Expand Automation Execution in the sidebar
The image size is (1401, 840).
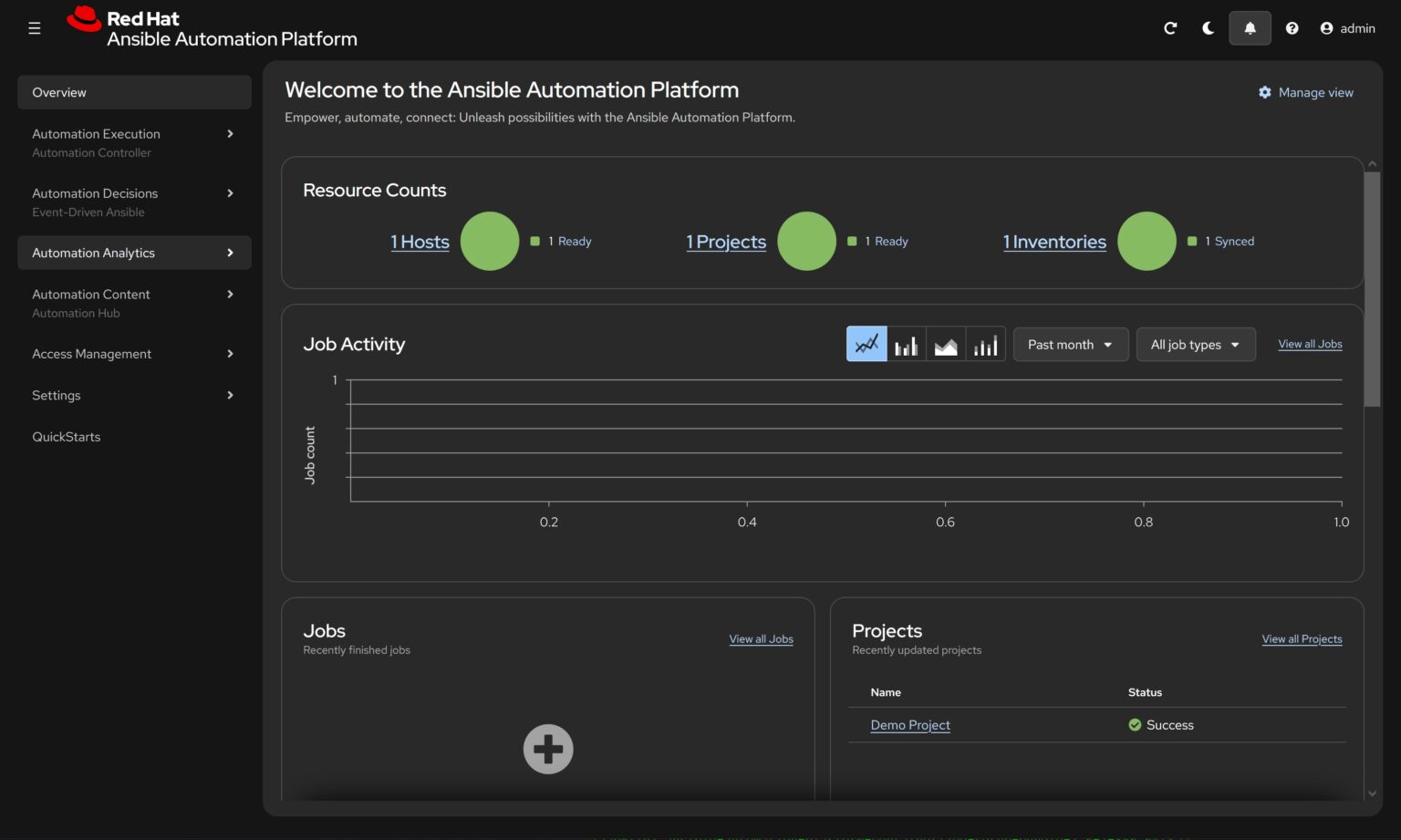tap(134, 142)
